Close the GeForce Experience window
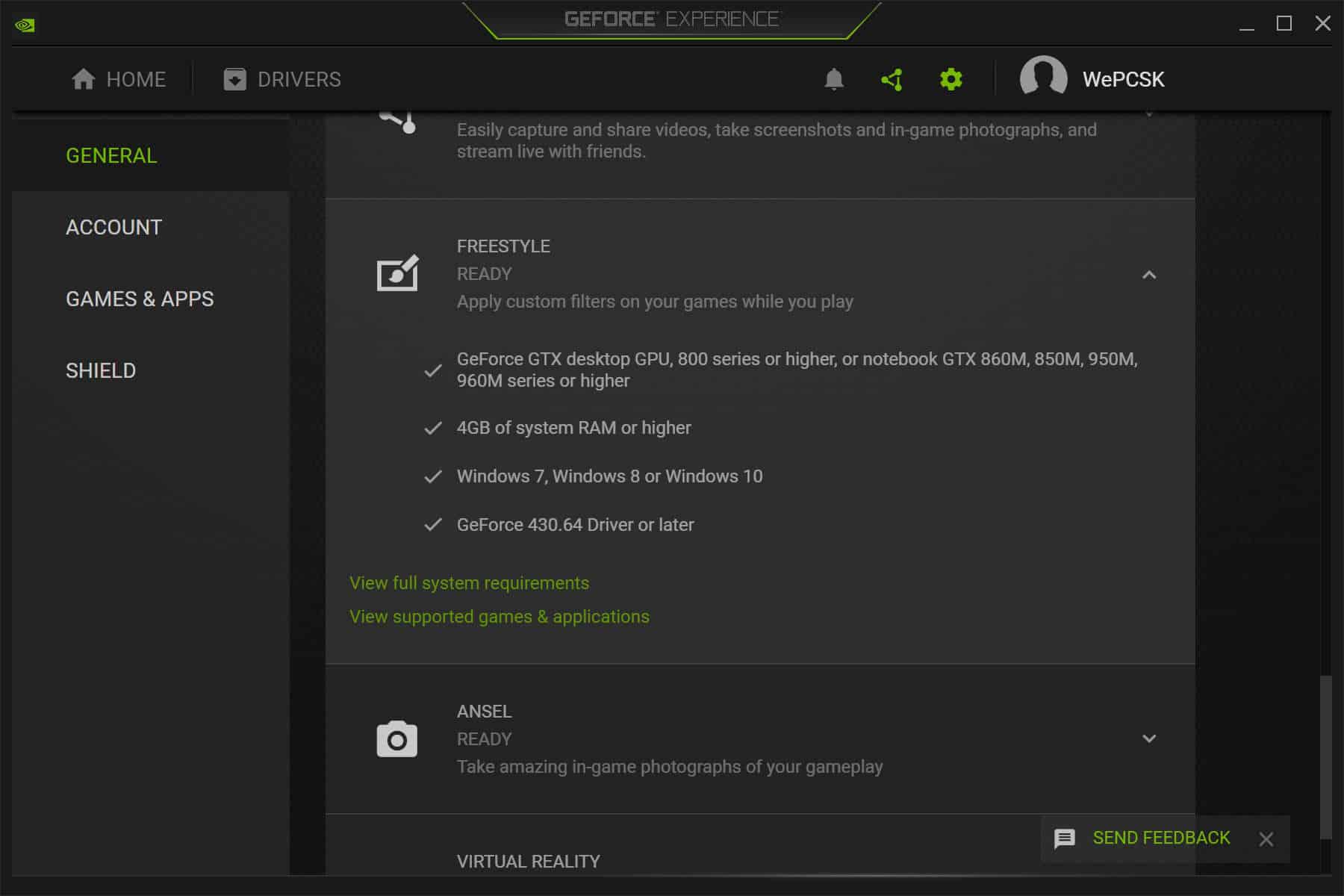Viewport: 1344px width, 896px height. [1322, 24]
